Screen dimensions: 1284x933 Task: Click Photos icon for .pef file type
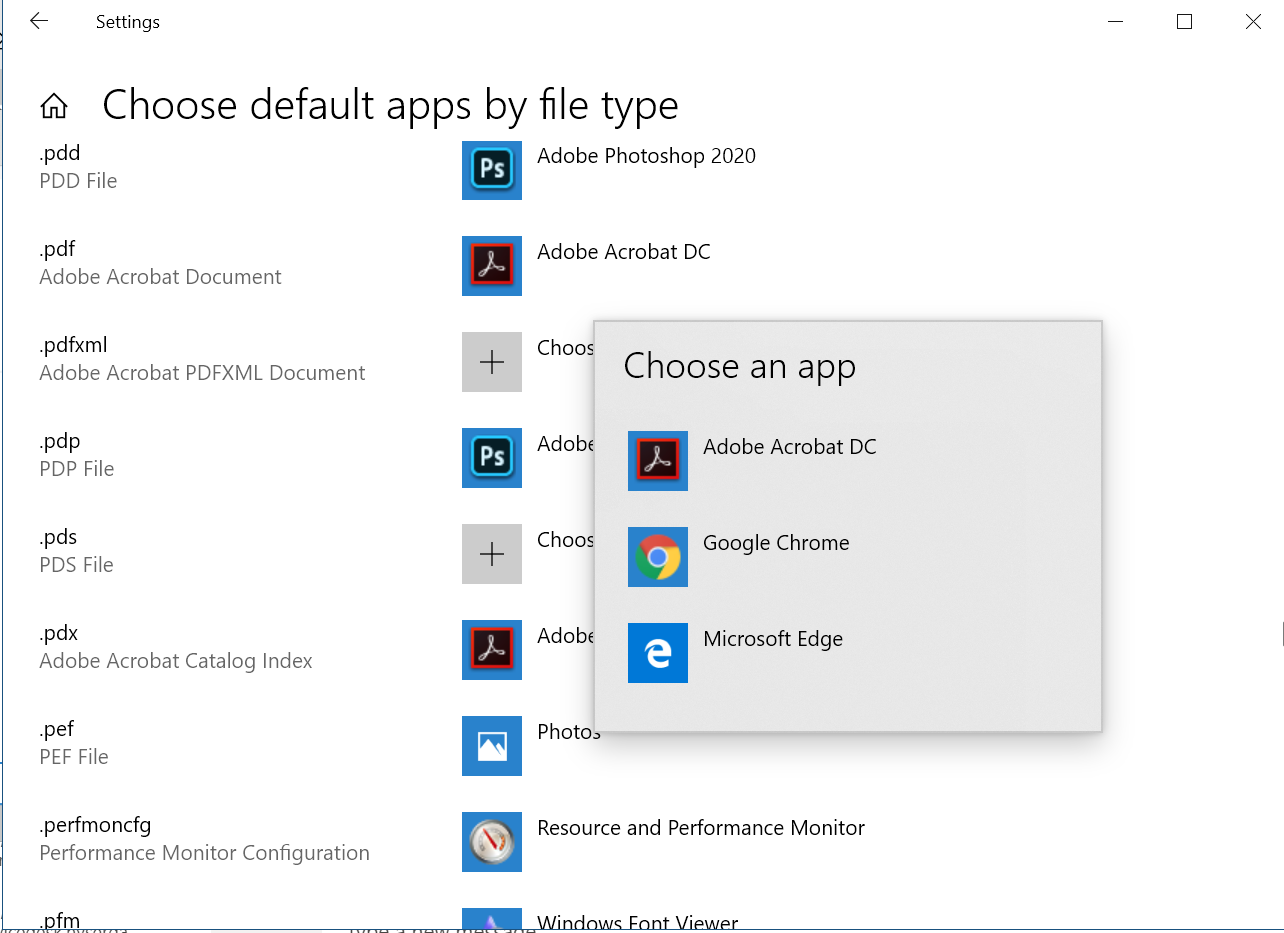492,746
